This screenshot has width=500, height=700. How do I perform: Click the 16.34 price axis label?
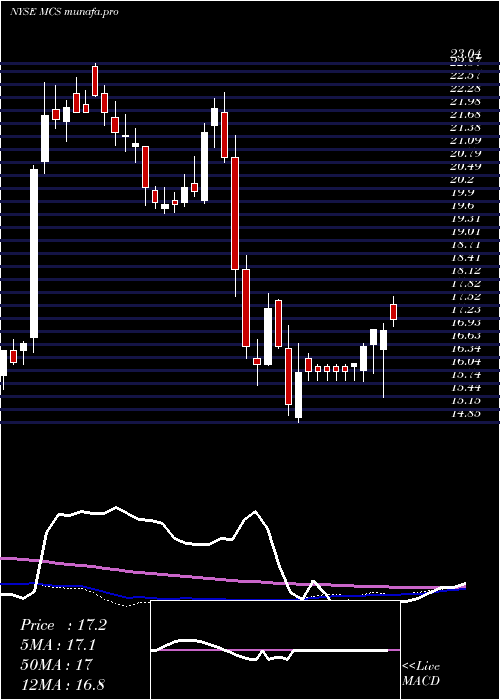click(x=466, y=348)
